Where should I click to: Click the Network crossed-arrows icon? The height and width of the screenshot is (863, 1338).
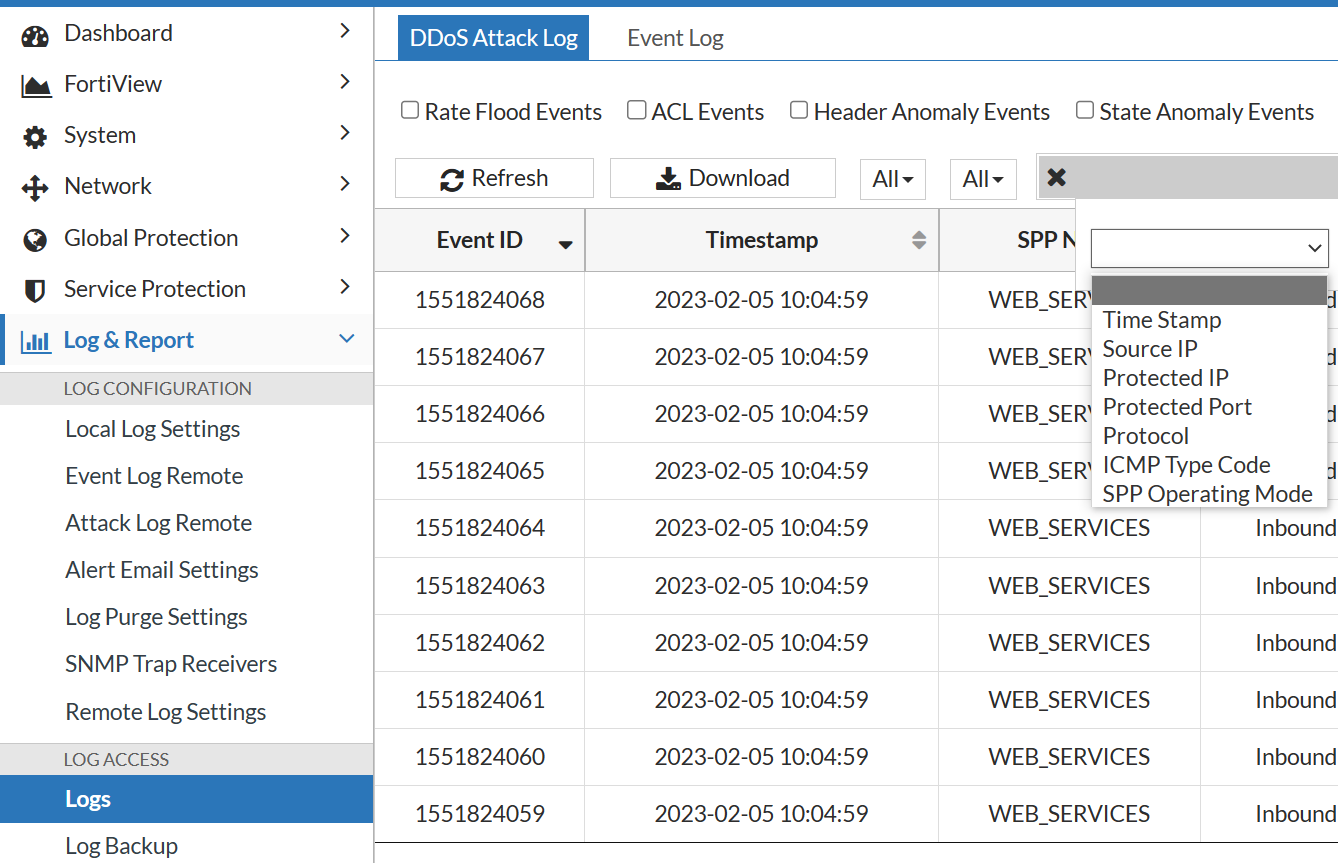[35, 186]
